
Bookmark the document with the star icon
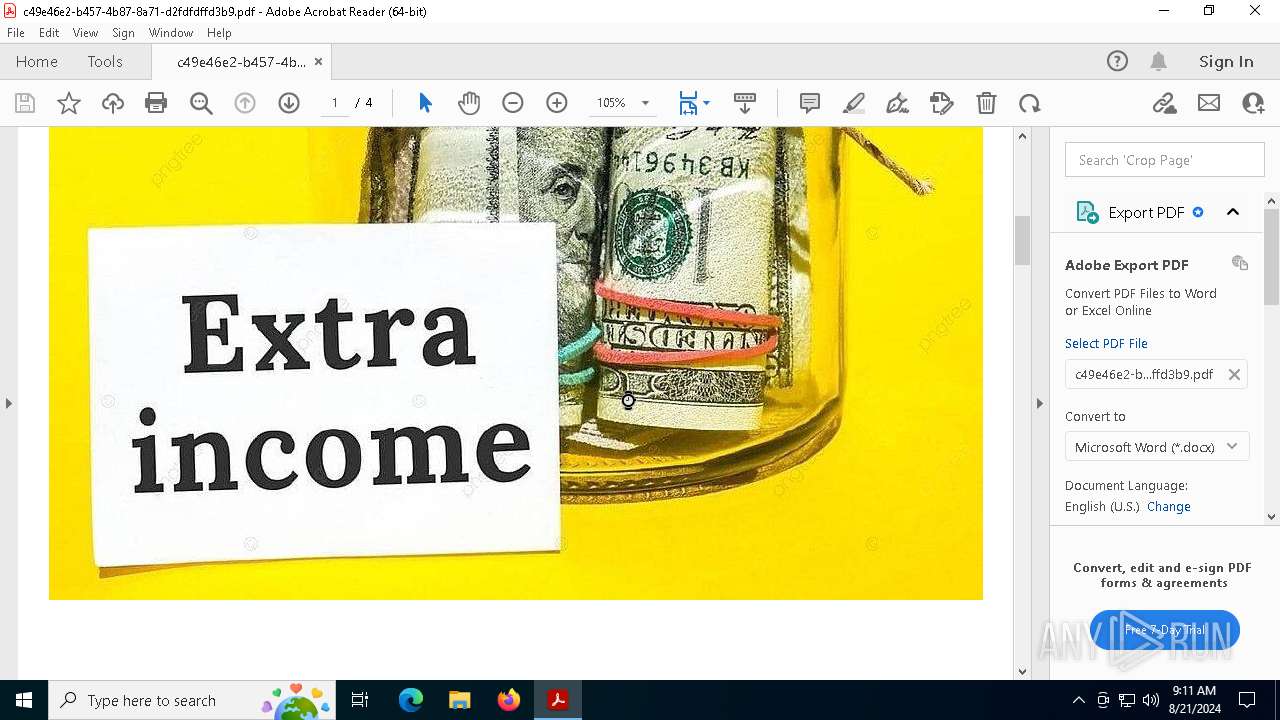tap(69, 103)
